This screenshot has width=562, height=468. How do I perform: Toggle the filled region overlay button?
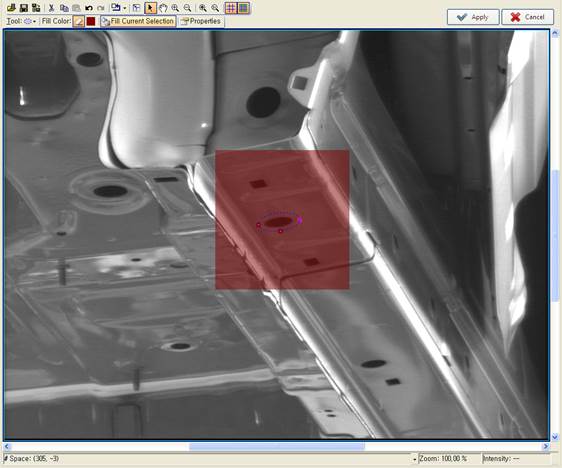tap(244, 8)
